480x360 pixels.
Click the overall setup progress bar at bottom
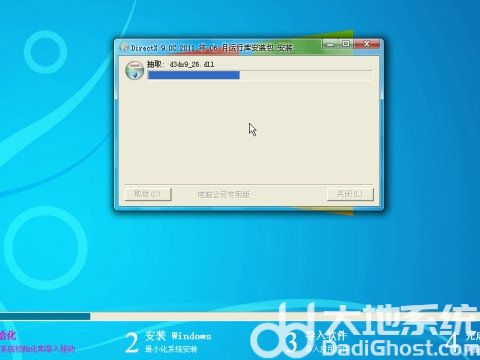[x=240, y=316]
